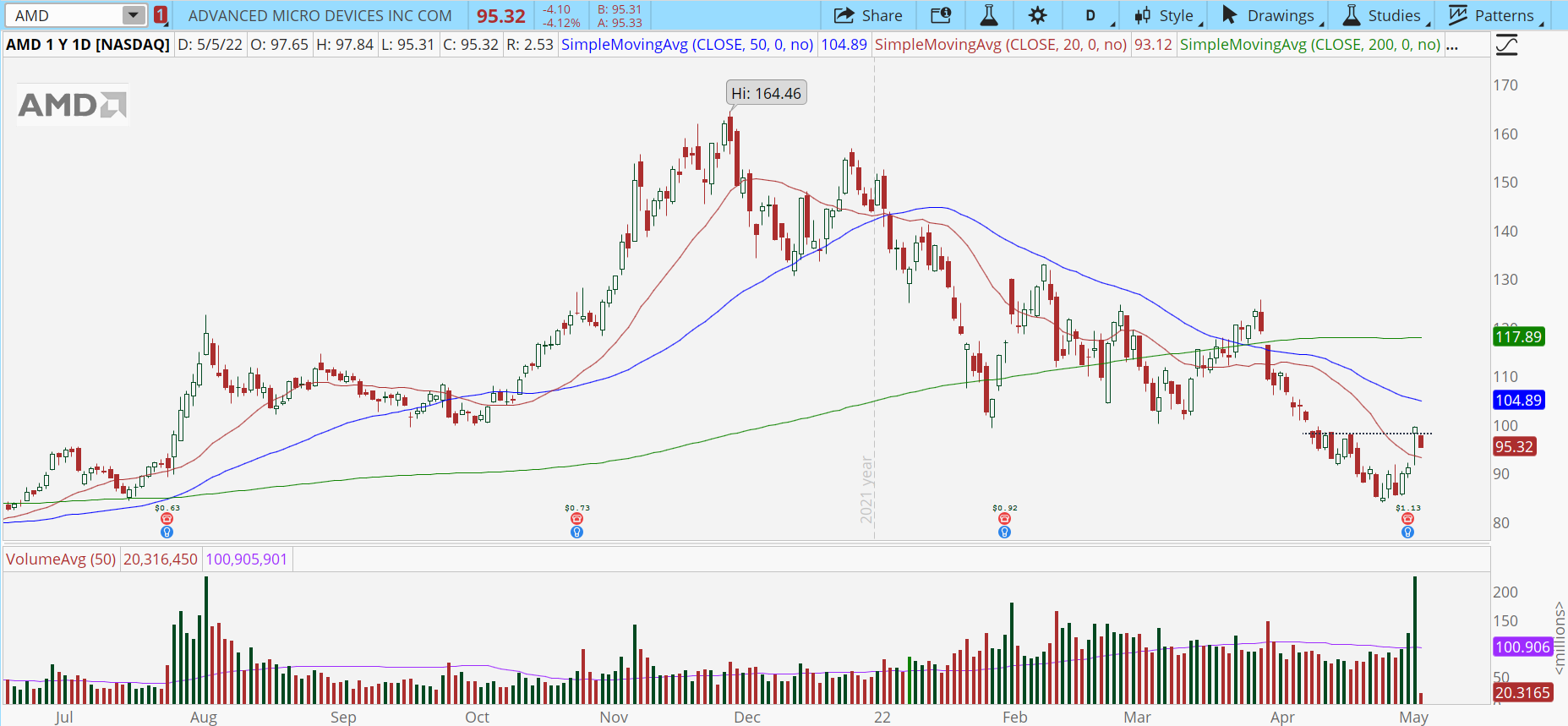Click the red earnings phone icon under $0.92
This screenshot has height=726, width=1568.
tap(1004, 519)
